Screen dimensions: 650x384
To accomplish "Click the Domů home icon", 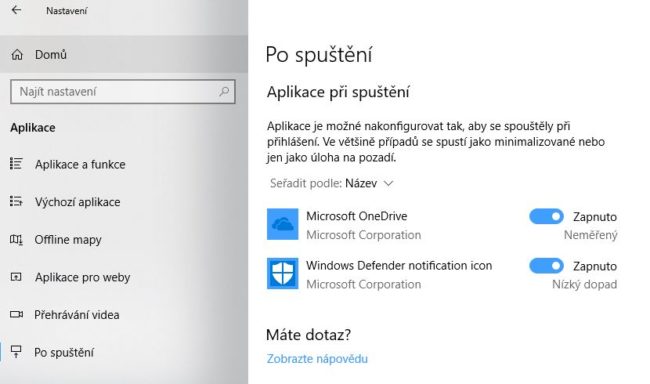I will (x=17, y=55).
